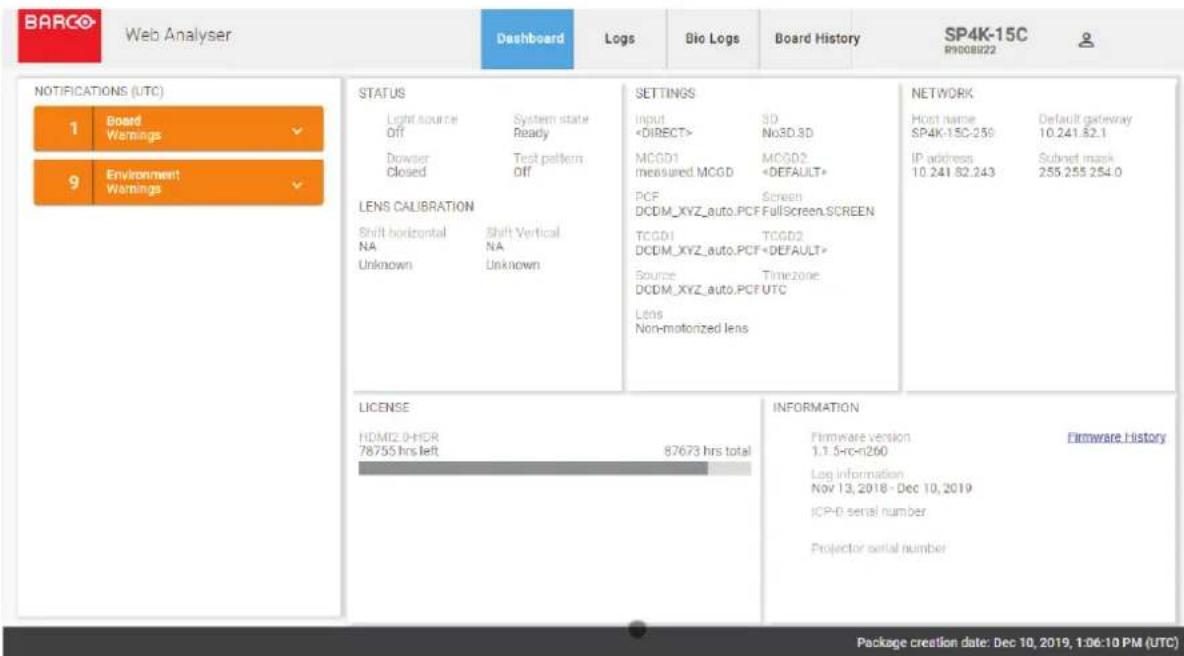
Task: Click the No3D.3D setting value
Action: [x=788, y=133]
